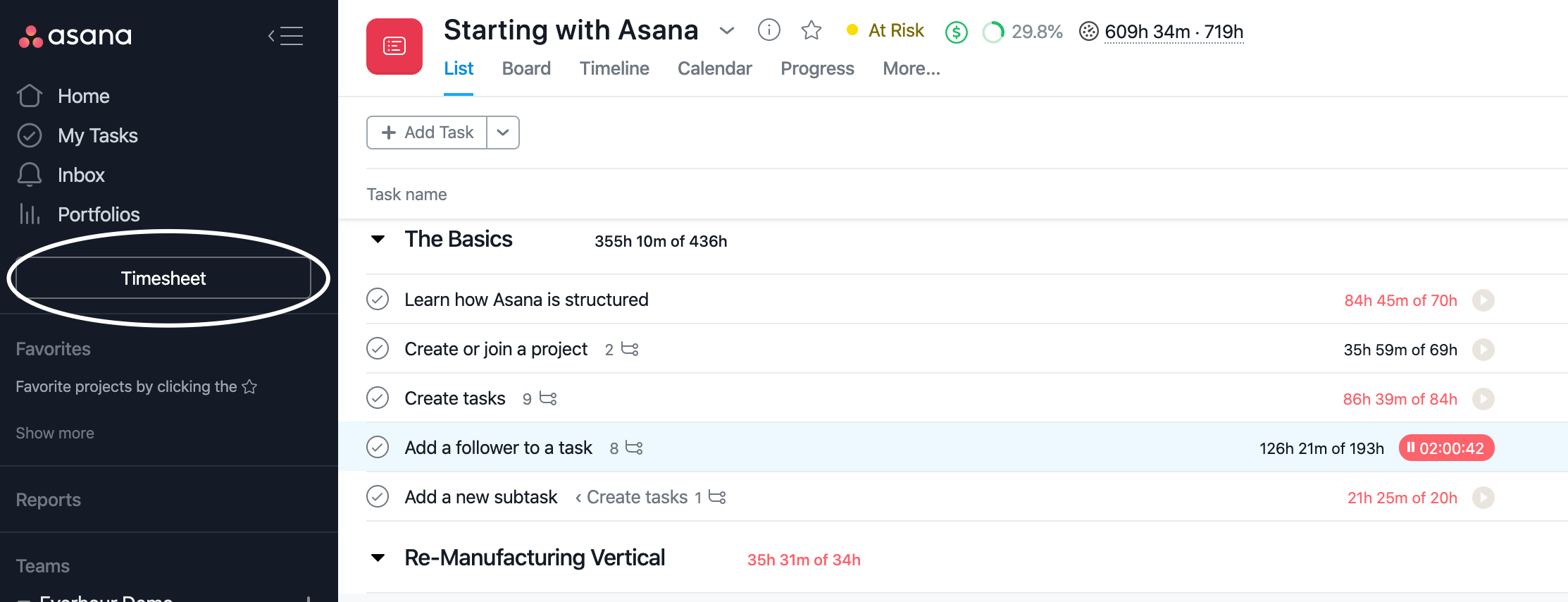Complete the Add a new subtask task
This screenshot has height=602, width=1568.
pos(378,497)
